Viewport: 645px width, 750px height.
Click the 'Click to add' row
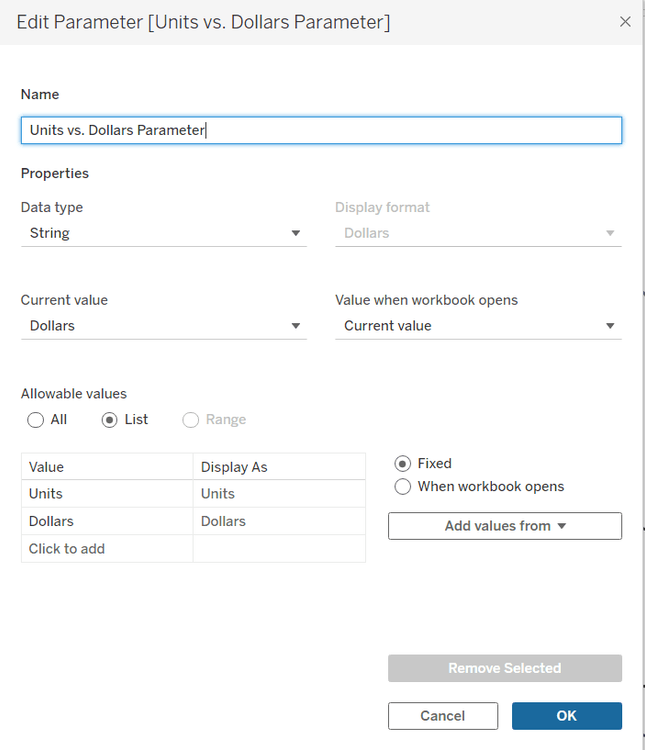tap(193, 549)
